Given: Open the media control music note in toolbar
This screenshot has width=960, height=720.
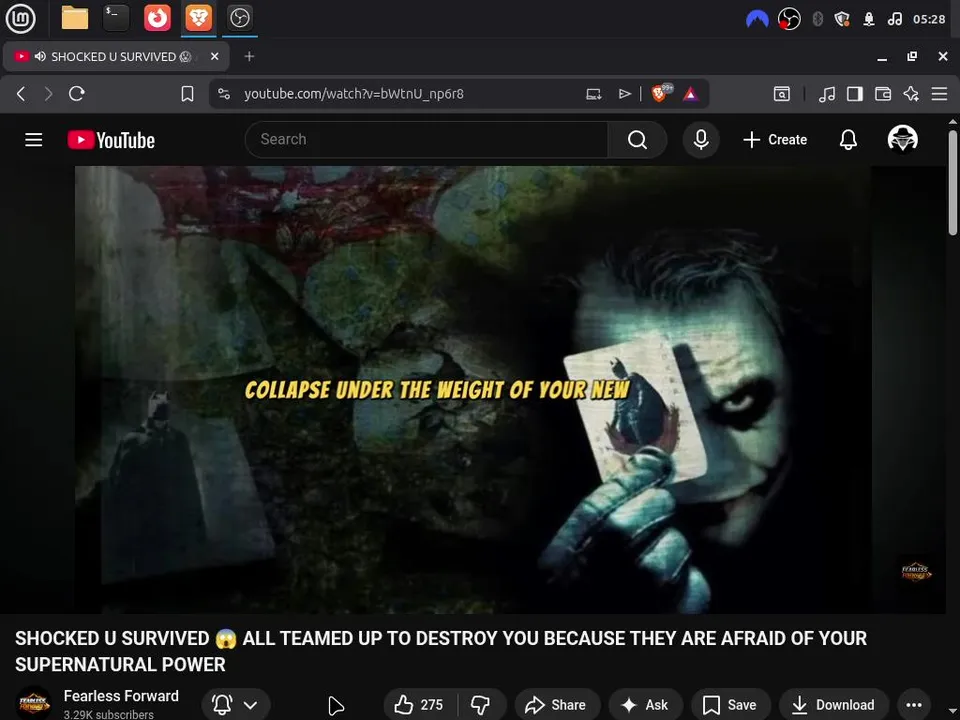Looking at the screenshot, I should tap(827, 94).
